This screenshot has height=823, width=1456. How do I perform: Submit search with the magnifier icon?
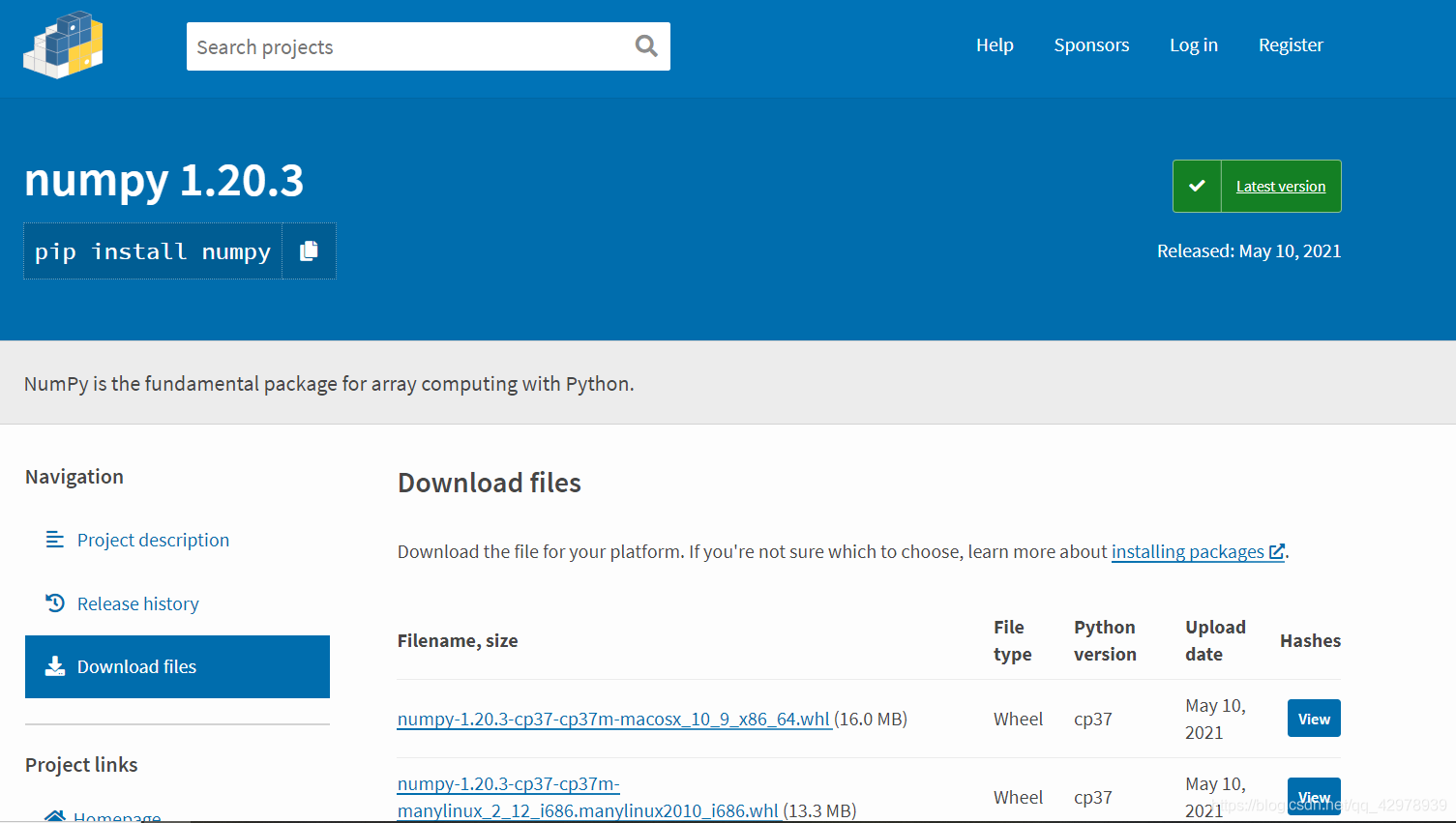[646, 45]
